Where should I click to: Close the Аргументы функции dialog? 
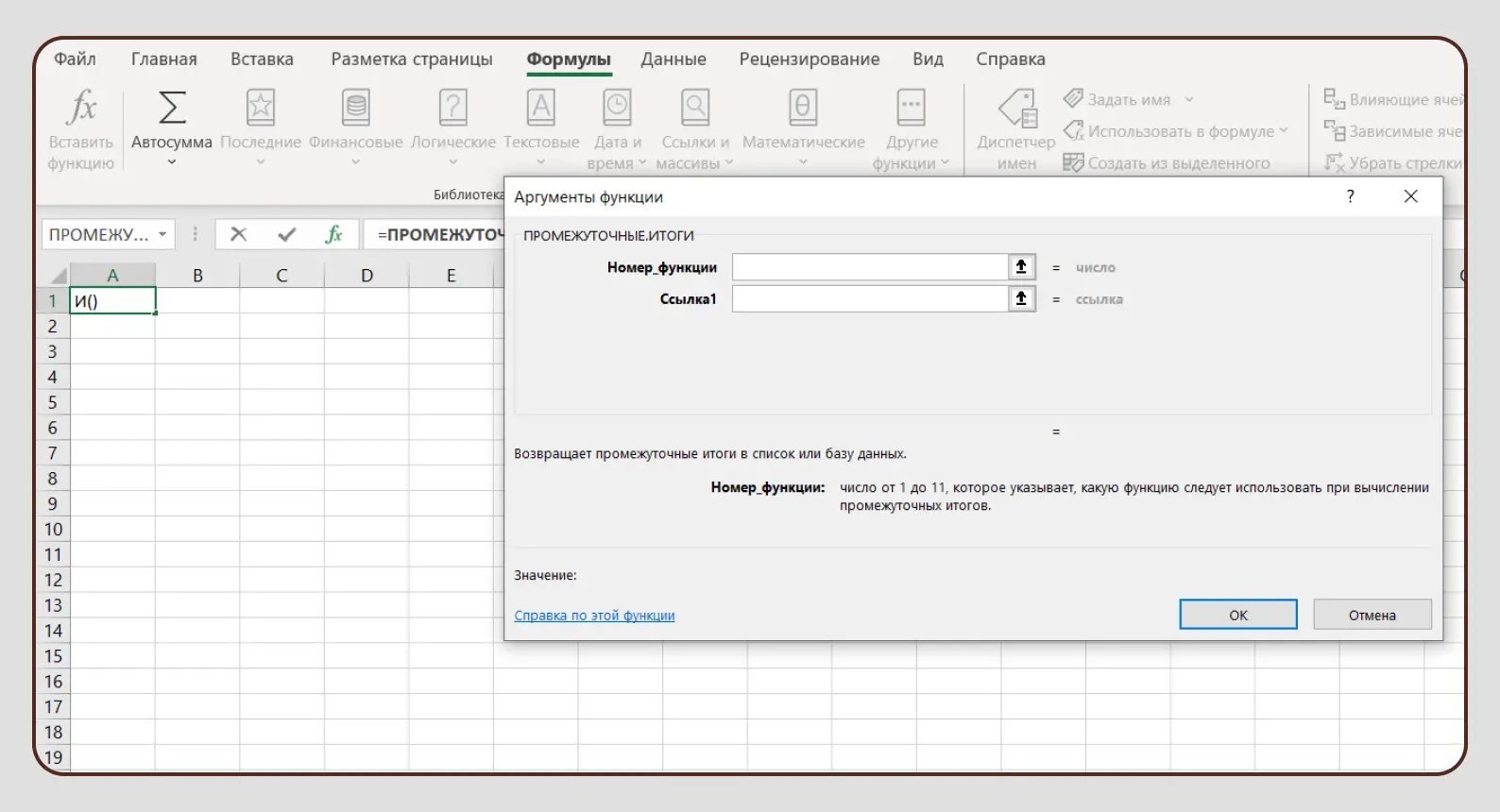click(1411, 196)
